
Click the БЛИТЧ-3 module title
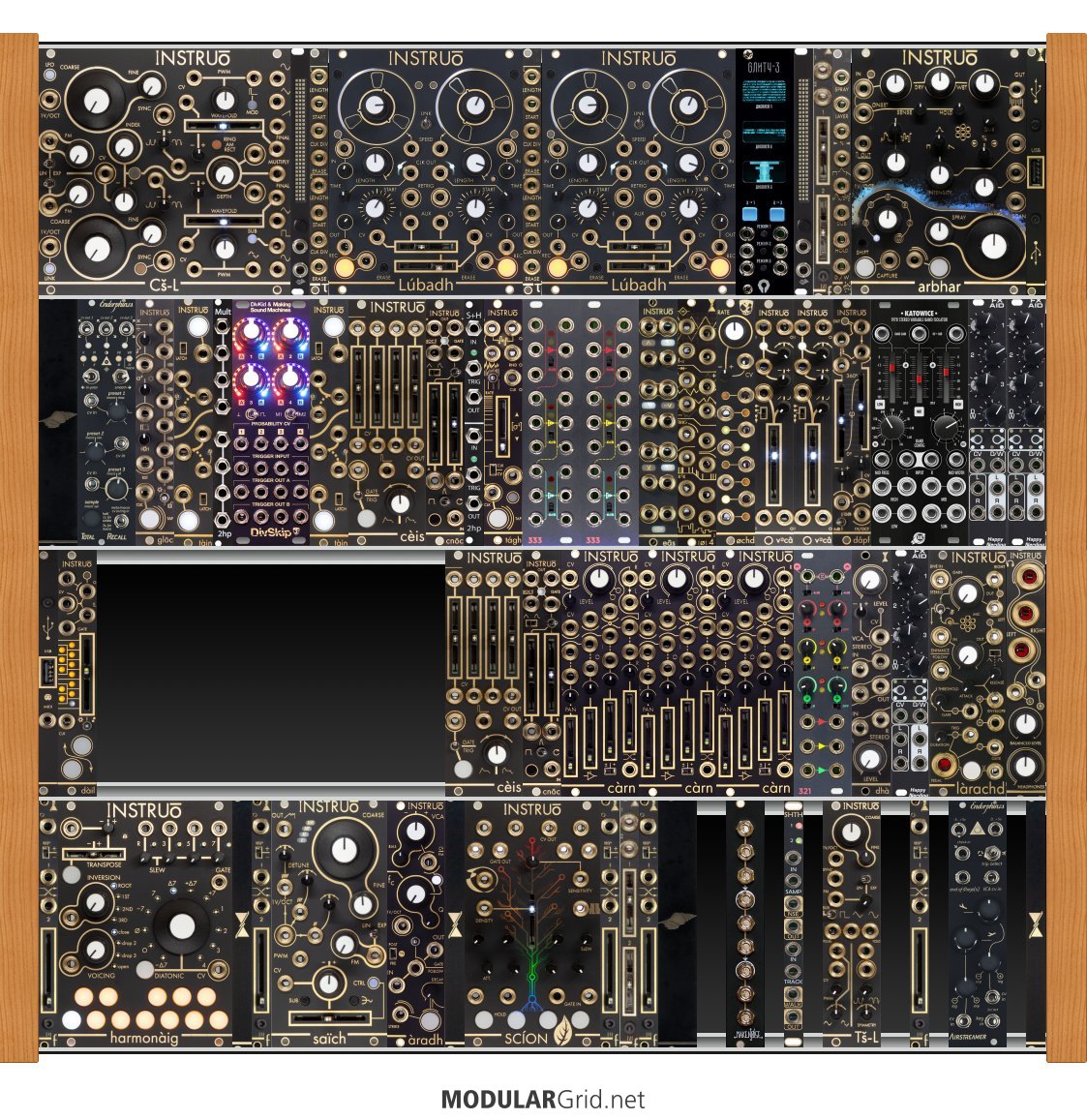764,68
